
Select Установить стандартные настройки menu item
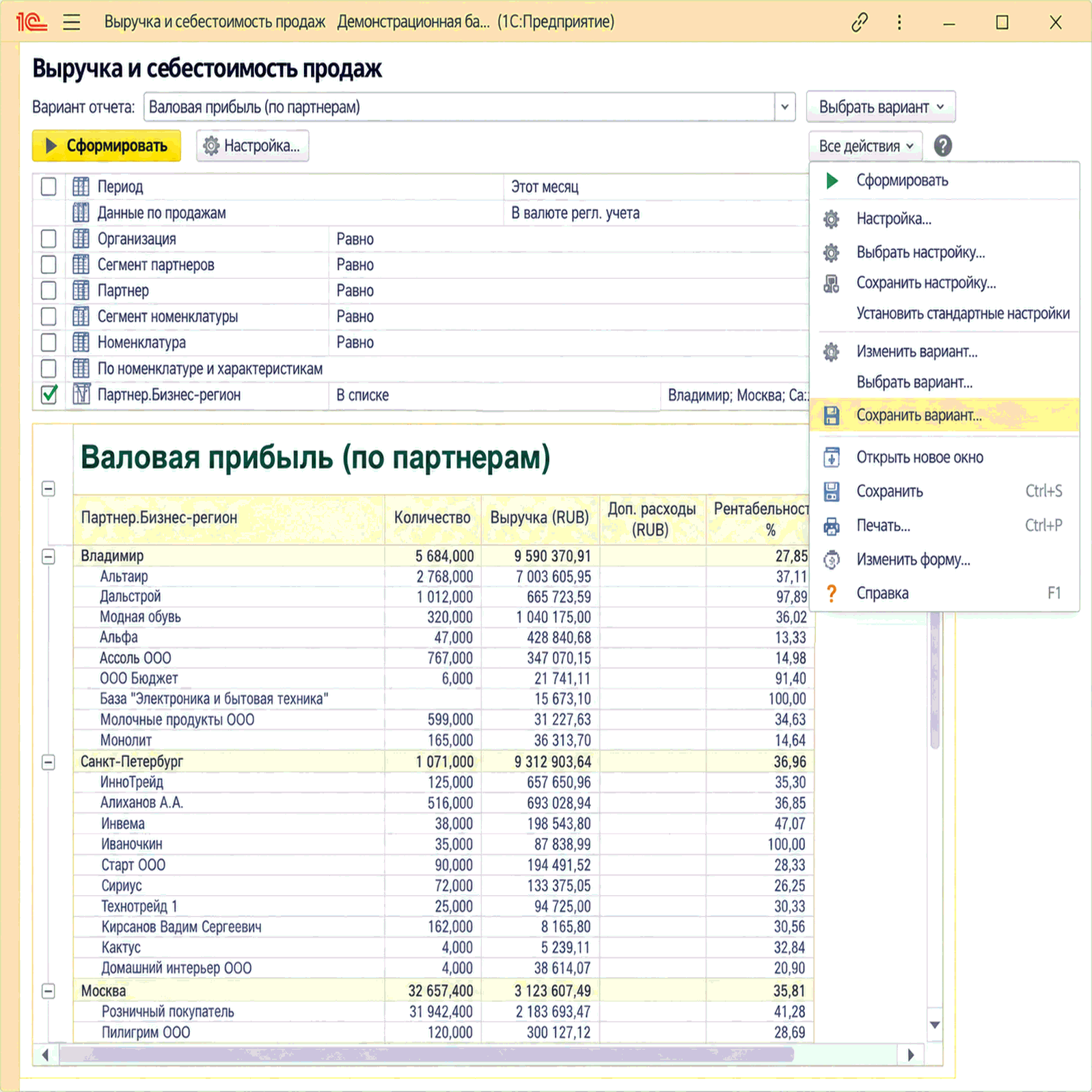point(963,314)
